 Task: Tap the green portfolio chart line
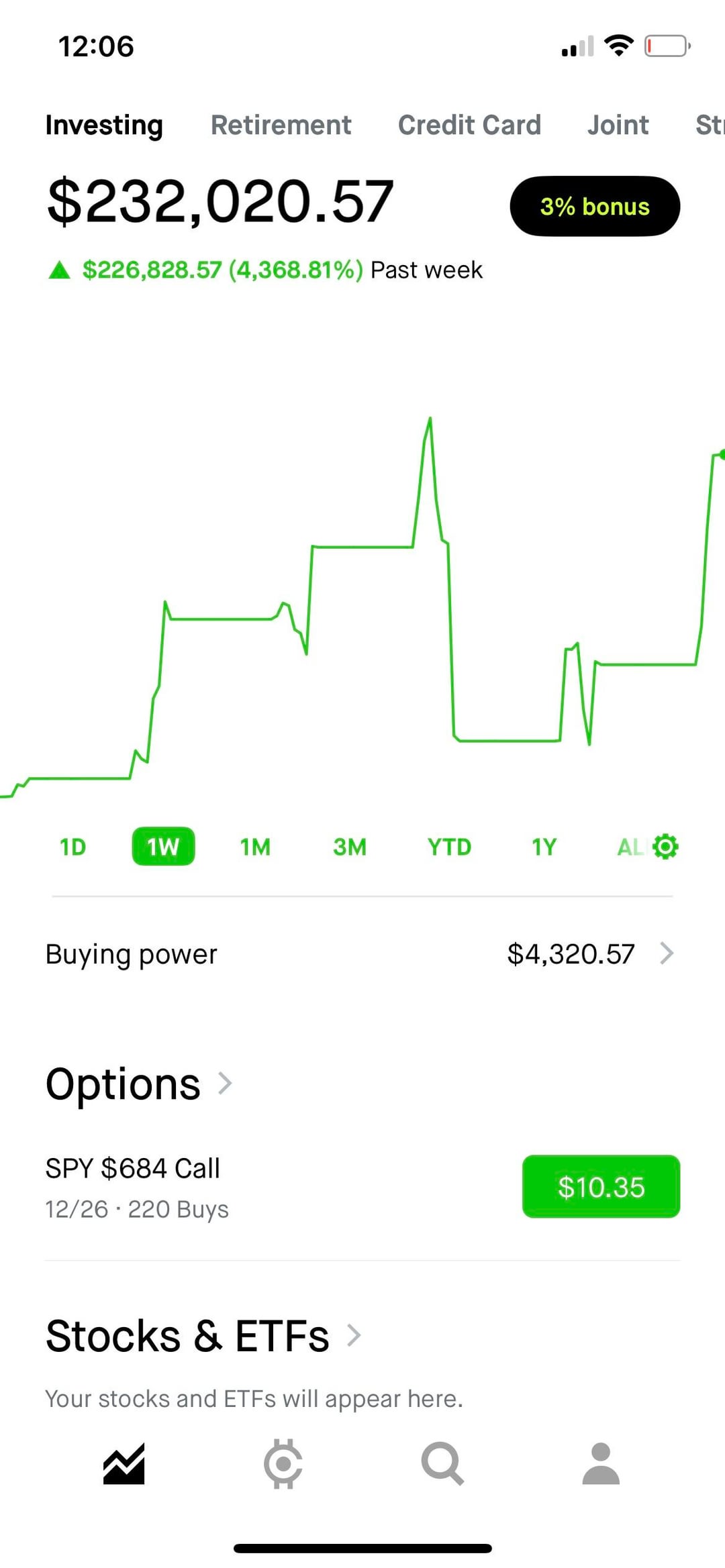click(362, 547)
